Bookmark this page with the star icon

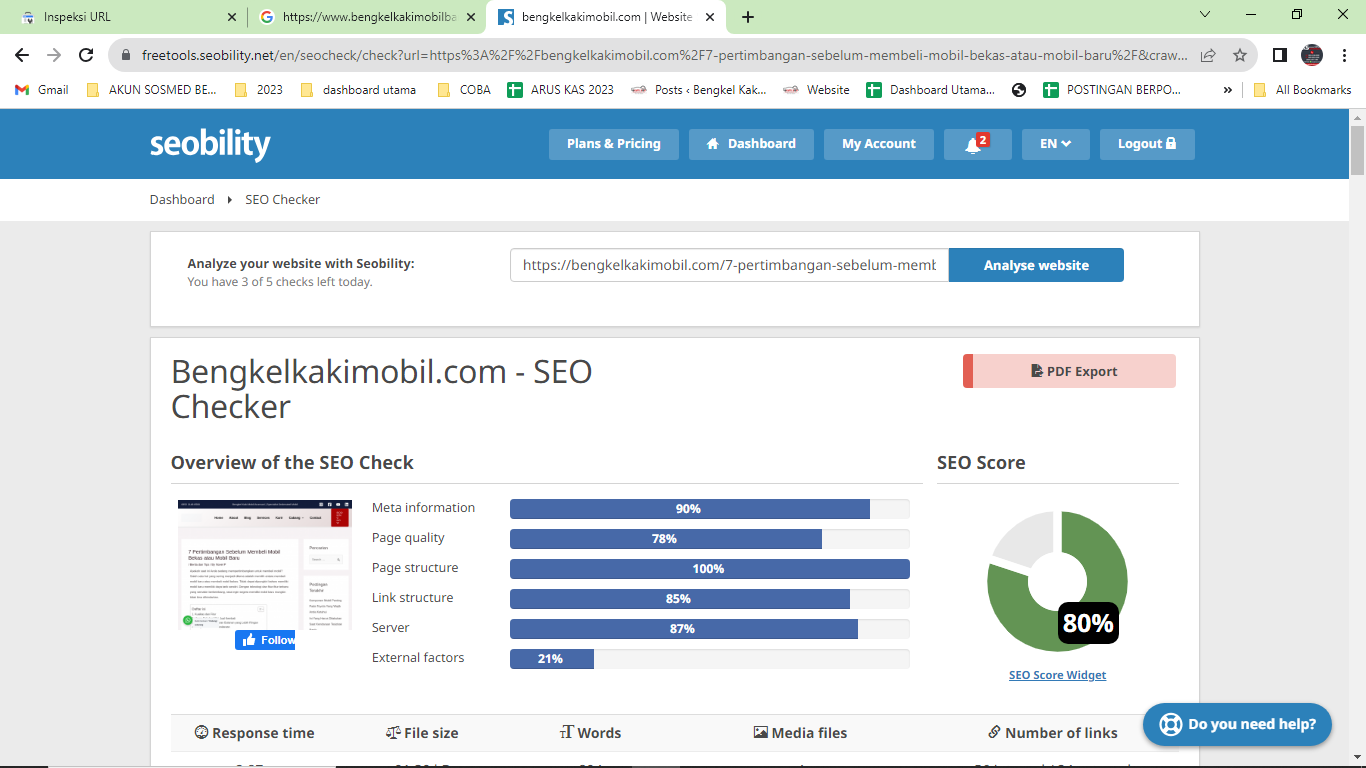click(1240, 55)
